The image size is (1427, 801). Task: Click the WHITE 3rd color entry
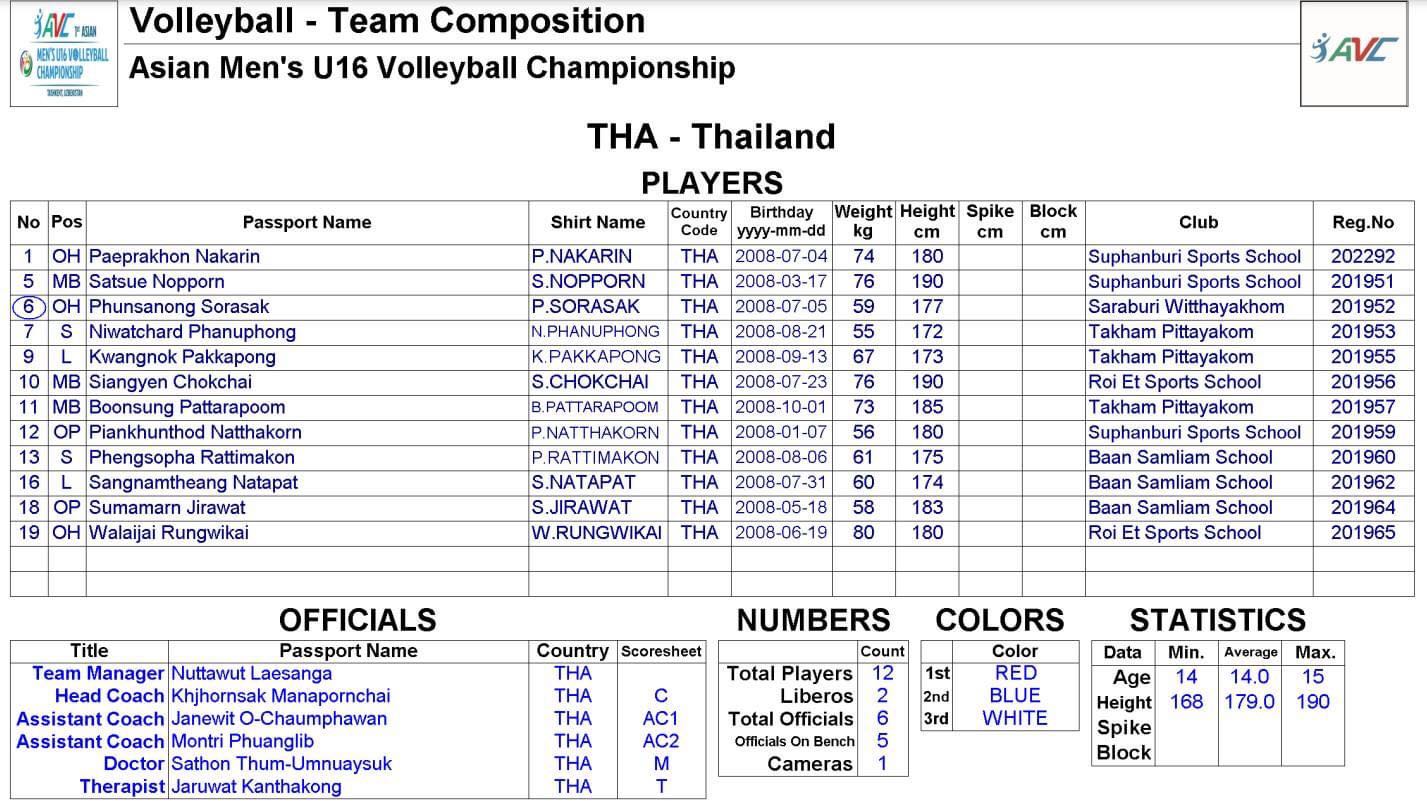coord(1015,718)
